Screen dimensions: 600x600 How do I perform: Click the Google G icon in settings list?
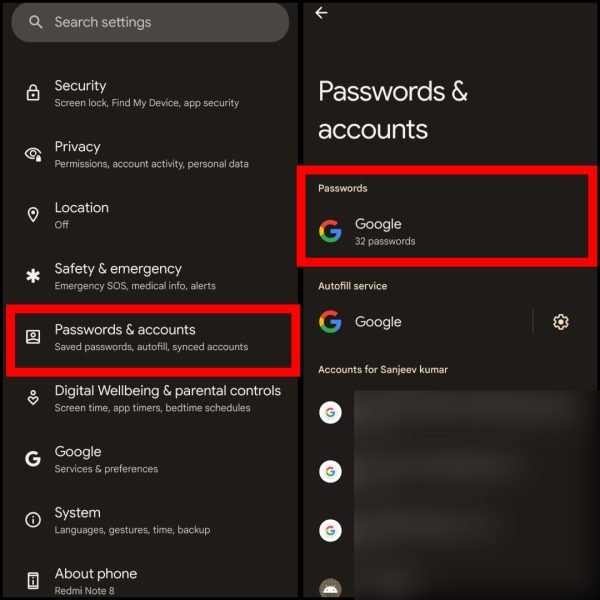(33, 459)
